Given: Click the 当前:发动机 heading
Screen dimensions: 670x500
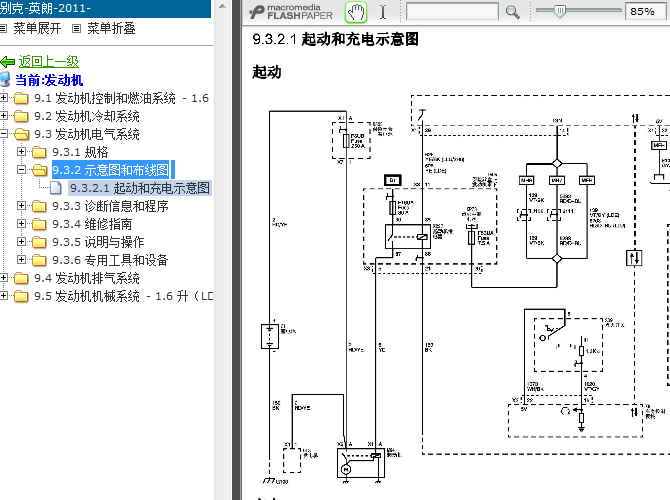Looking at the screenshot, I should pyautogui.click(x=49, y=80).
